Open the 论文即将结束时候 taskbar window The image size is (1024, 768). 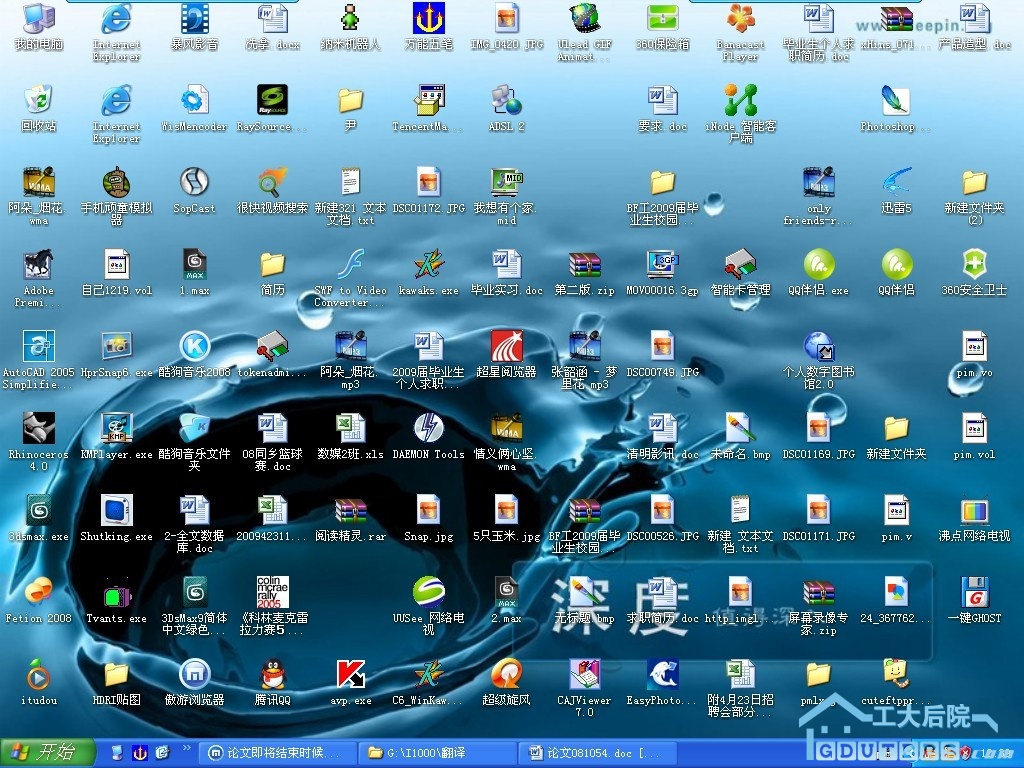click(276, 752)
